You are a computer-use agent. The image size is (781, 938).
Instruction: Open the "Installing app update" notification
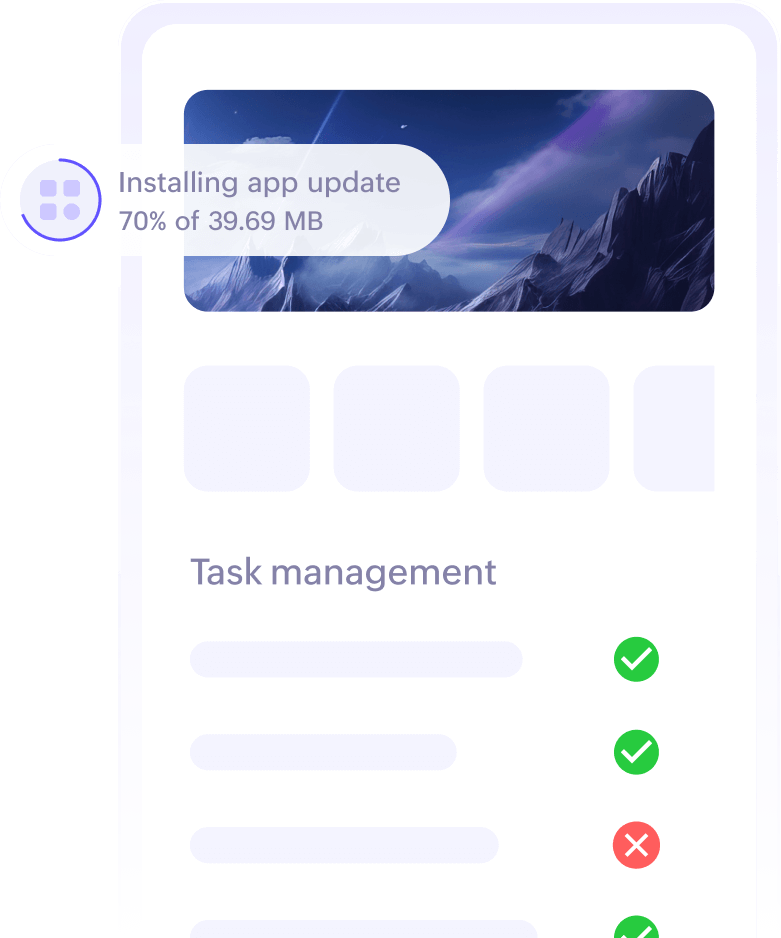click(225, 200)
